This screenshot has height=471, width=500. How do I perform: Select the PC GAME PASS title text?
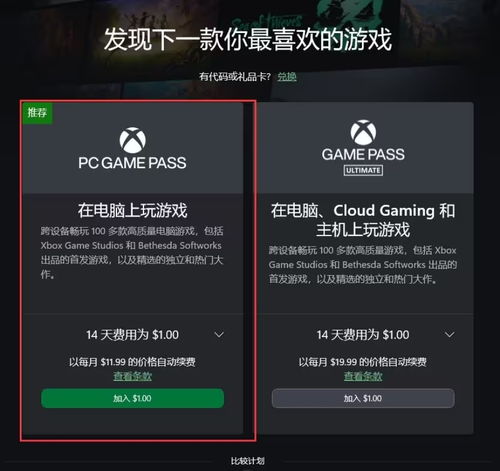132,163
